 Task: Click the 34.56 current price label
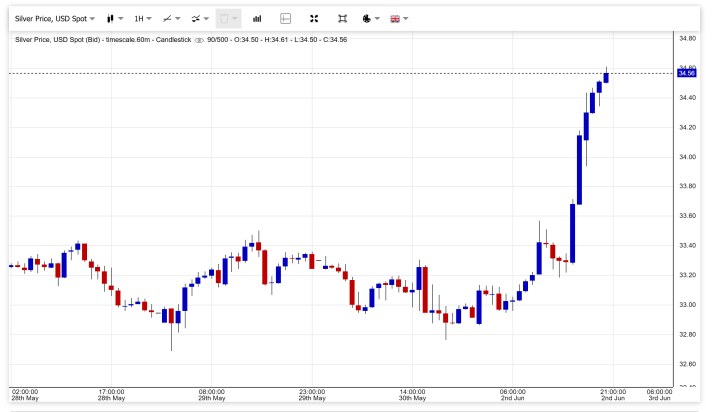coord(686,73)
